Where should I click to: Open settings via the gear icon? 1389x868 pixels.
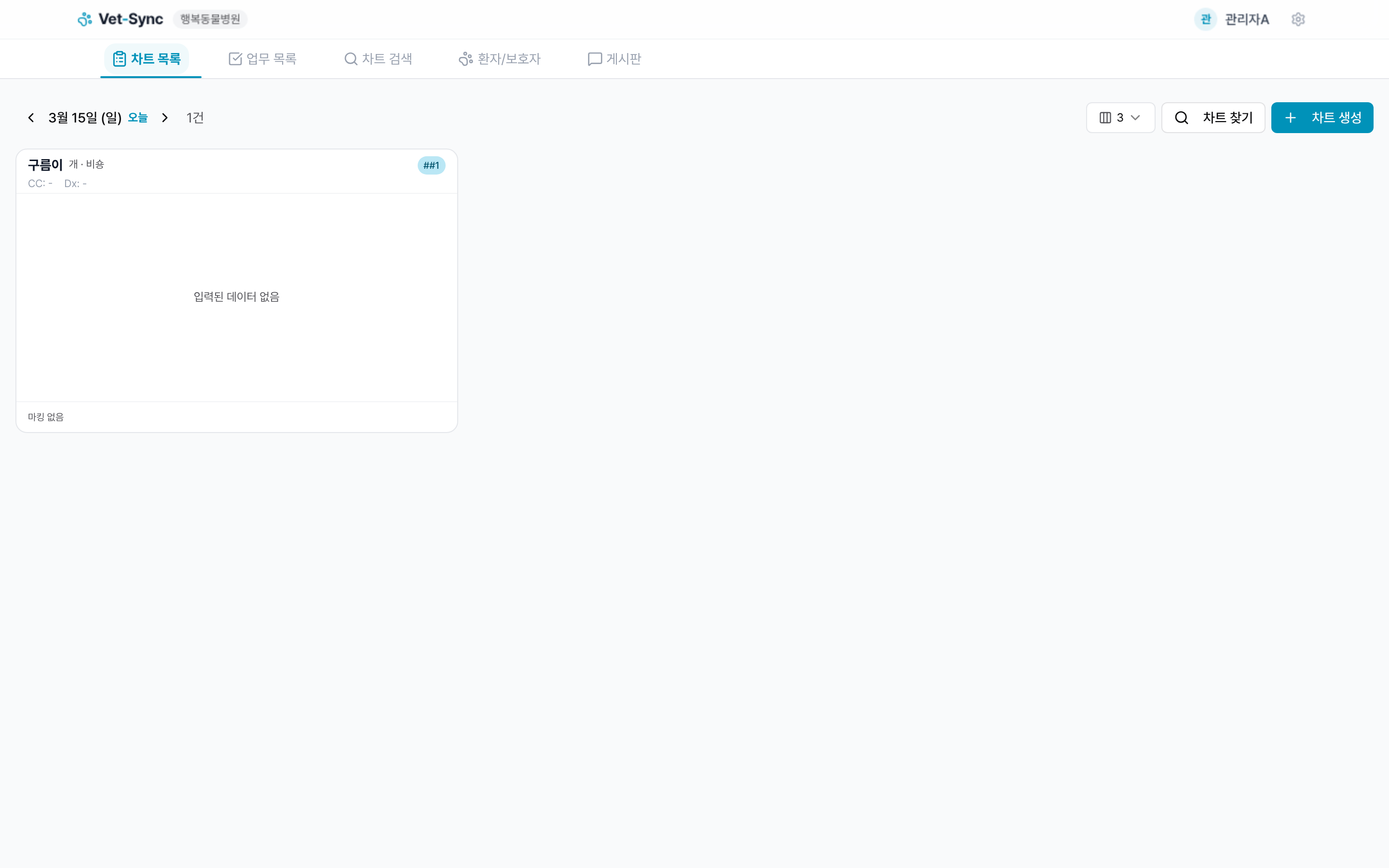click(x=1298, y=19)
